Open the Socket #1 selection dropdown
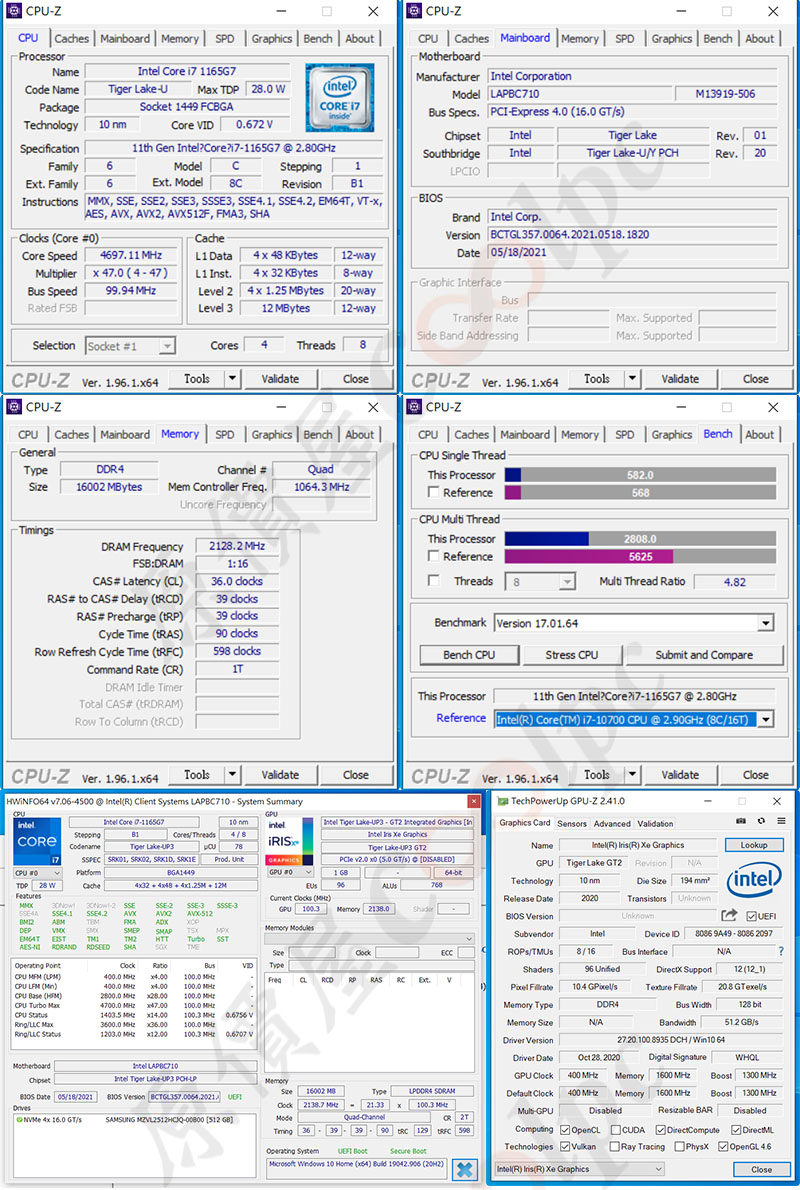This screenshot has height=1190, width=800. 166,346
